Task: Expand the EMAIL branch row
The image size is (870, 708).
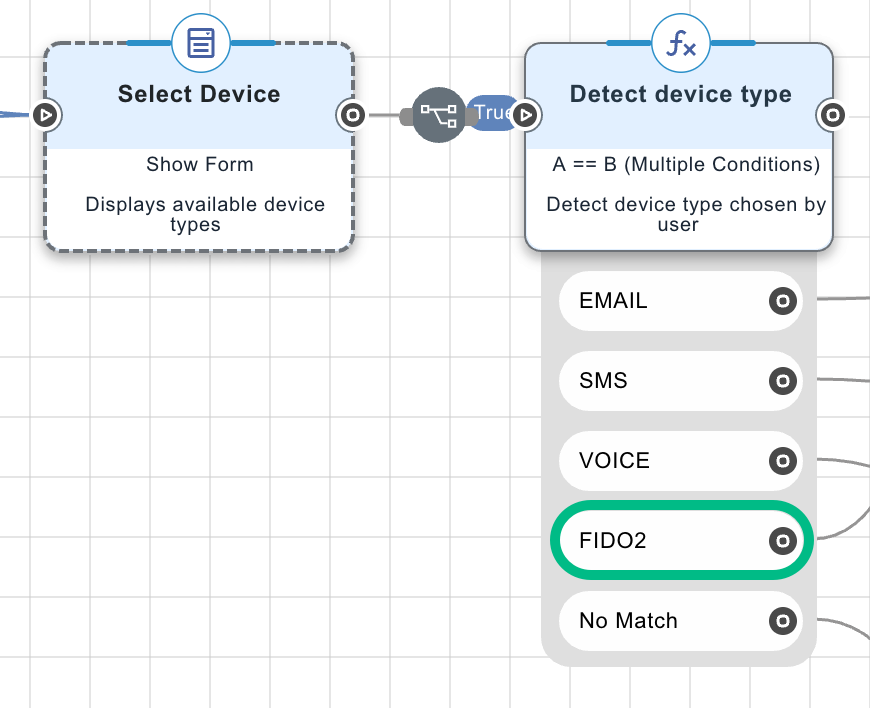Action: pos(660,300)
